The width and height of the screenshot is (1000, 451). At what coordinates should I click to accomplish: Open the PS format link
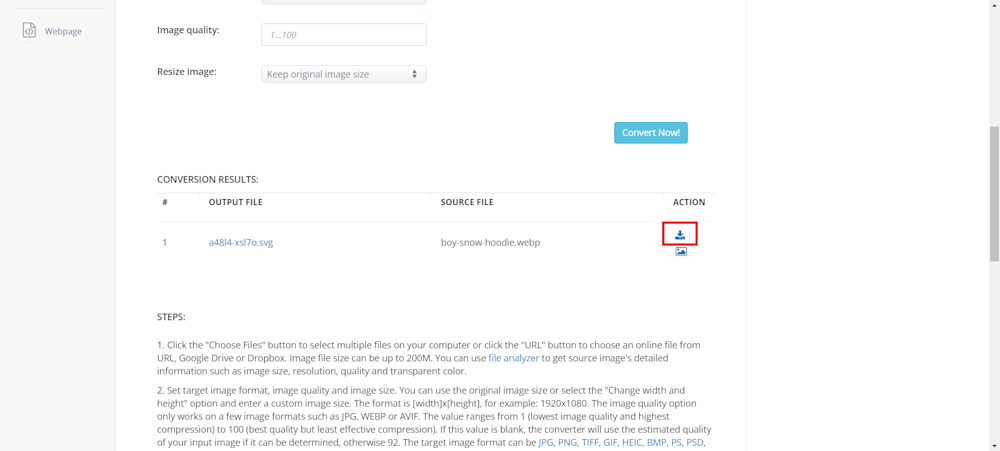point(678,442)
